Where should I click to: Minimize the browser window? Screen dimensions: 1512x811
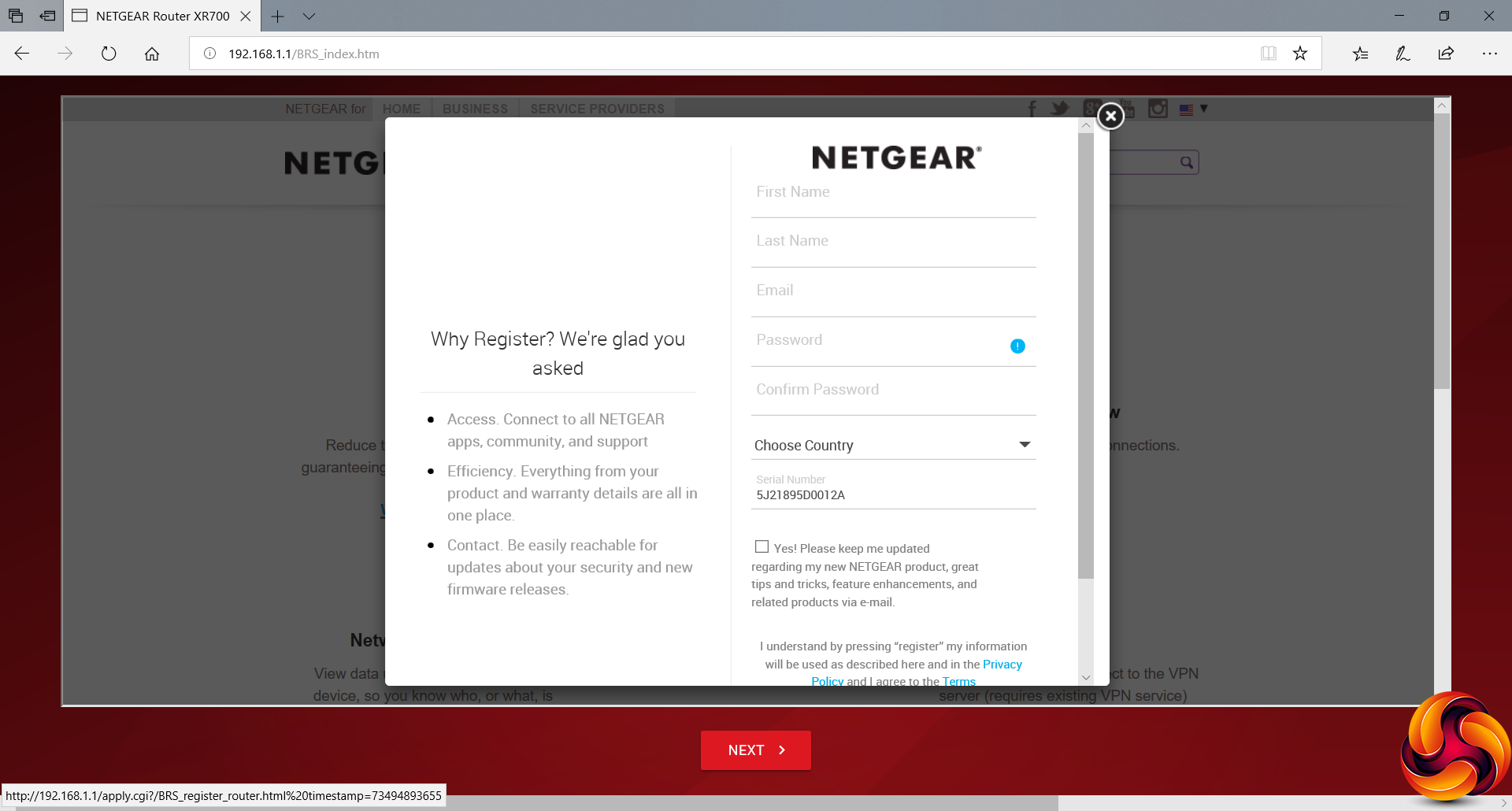pyautogui.click(x=1399, y=16)
